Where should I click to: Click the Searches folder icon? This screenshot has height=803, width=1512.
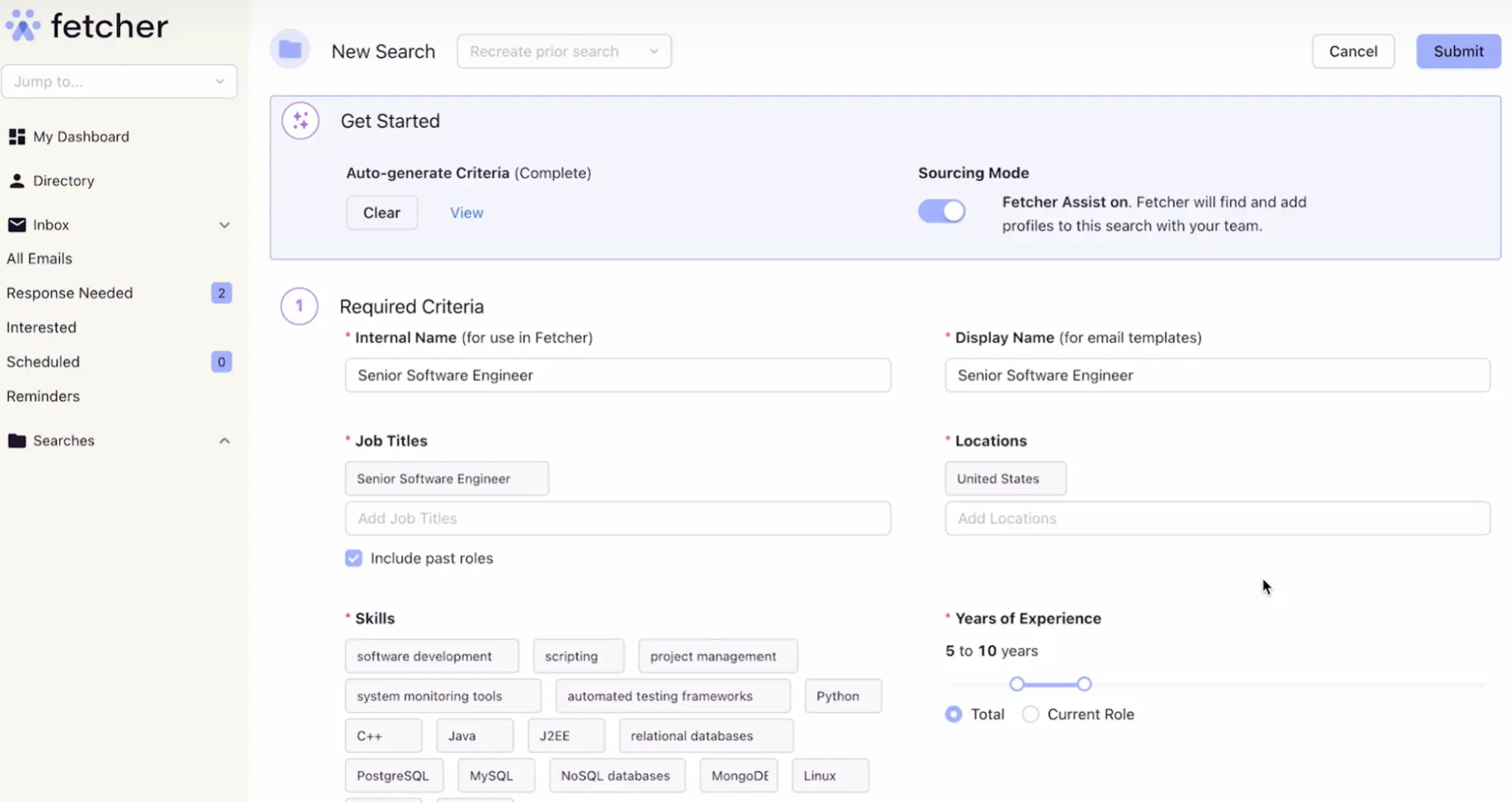[15, 440]
